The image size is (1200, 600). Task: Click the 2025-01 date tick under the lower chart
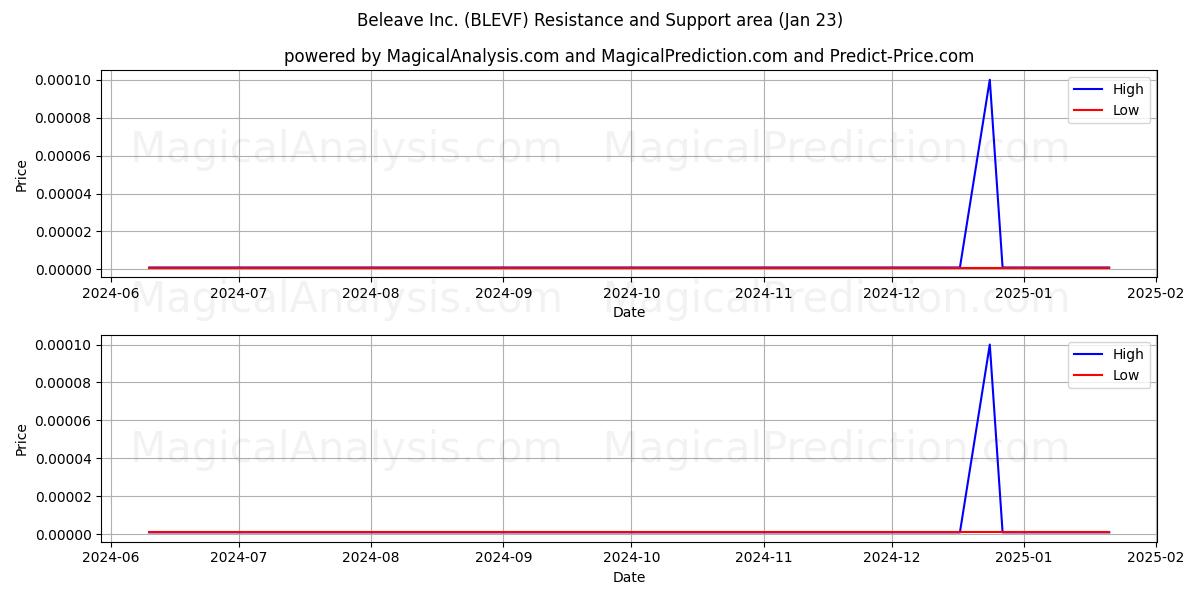pyautogui.click(x=1024, y=559)
